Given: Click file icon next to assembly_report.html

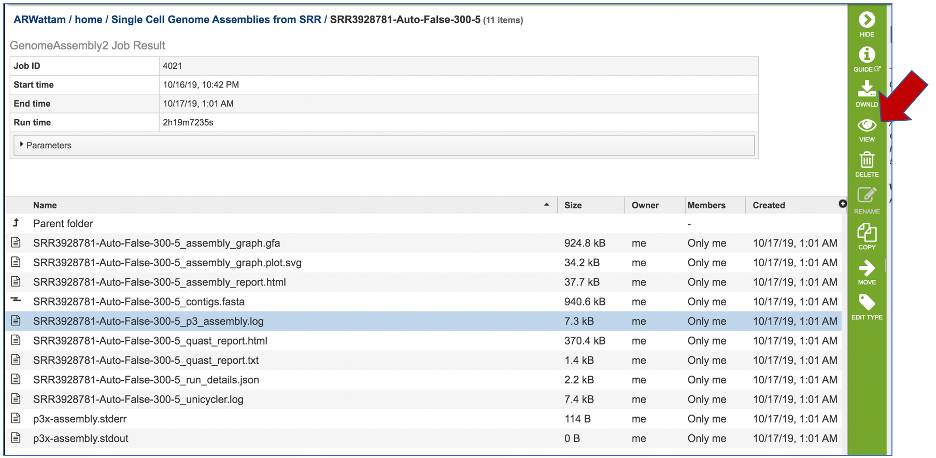Looking at the screenshot, I should tap(16, 281).
